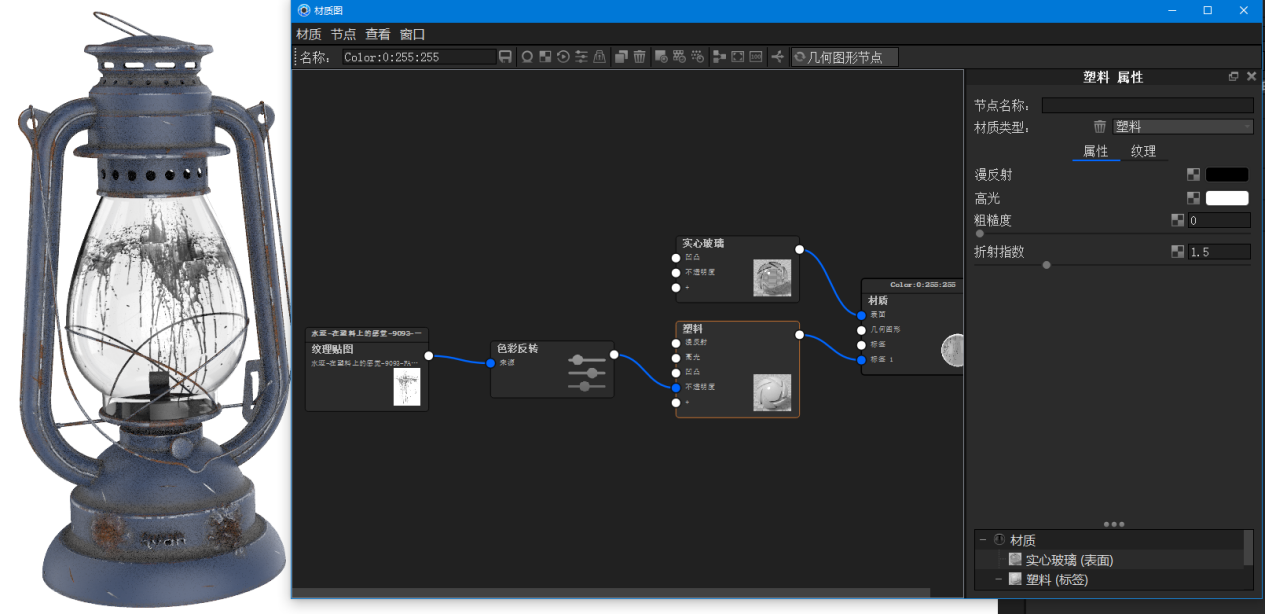The width and height of the screenshot is (1265, 614).
Task: Add an animation node via clock icon
Action: point(563,57)
